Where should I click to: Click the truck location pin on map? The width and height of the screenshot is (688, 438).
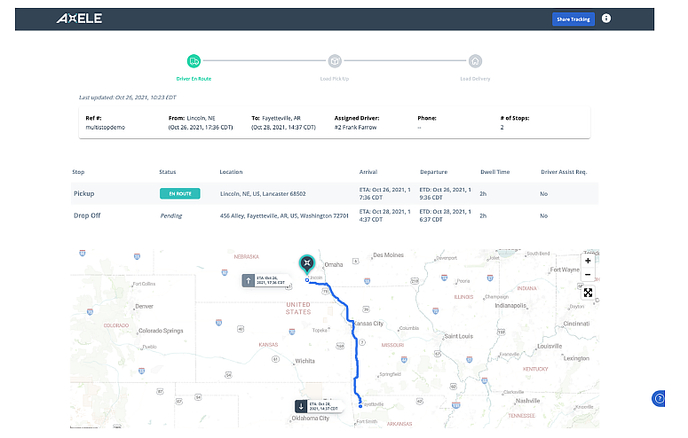pyautogui.click(x=307, y=263)
